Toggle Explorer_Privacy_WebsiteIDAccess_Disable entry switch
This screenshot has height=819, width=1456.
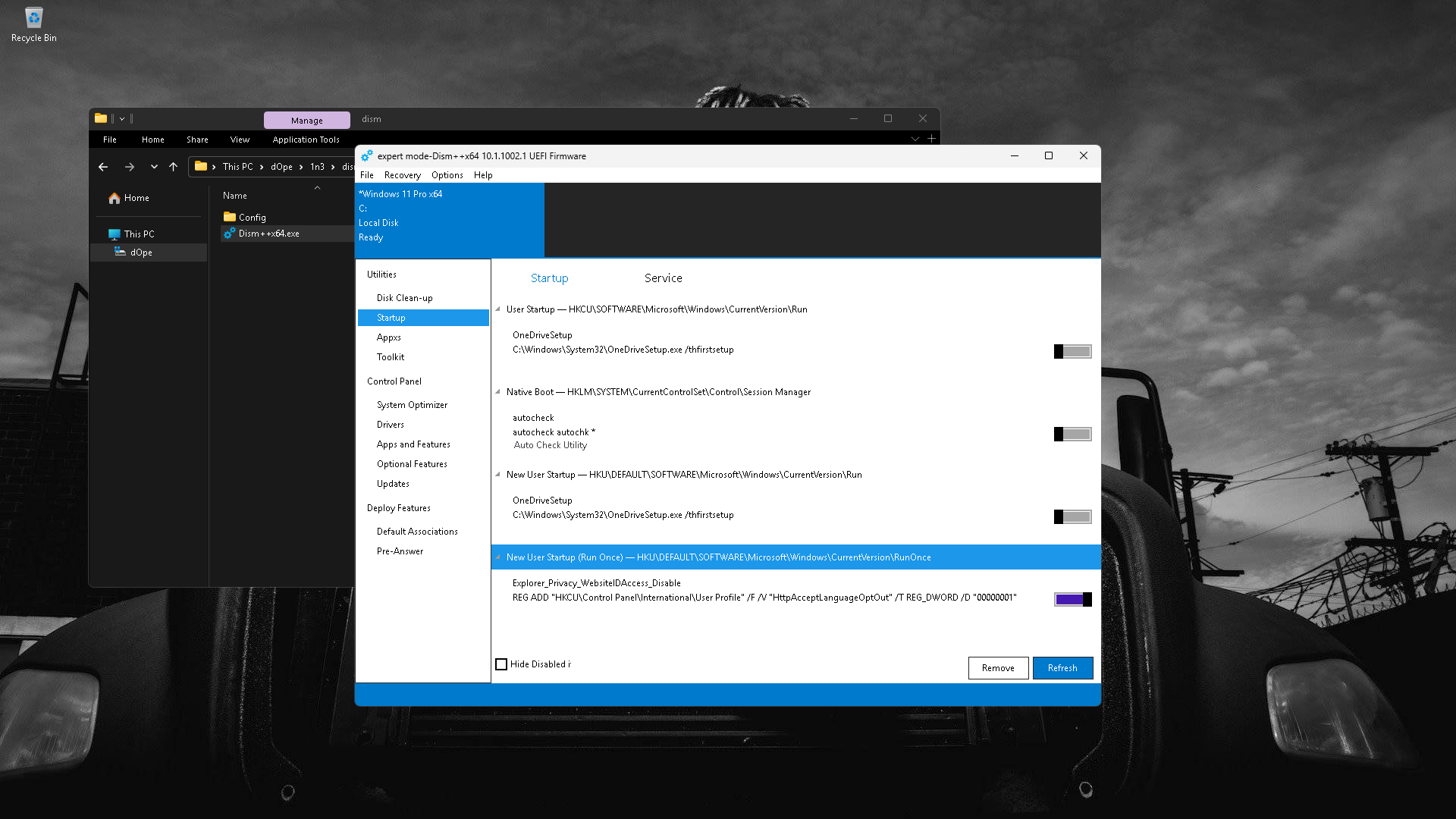[x=1072, y=599]
